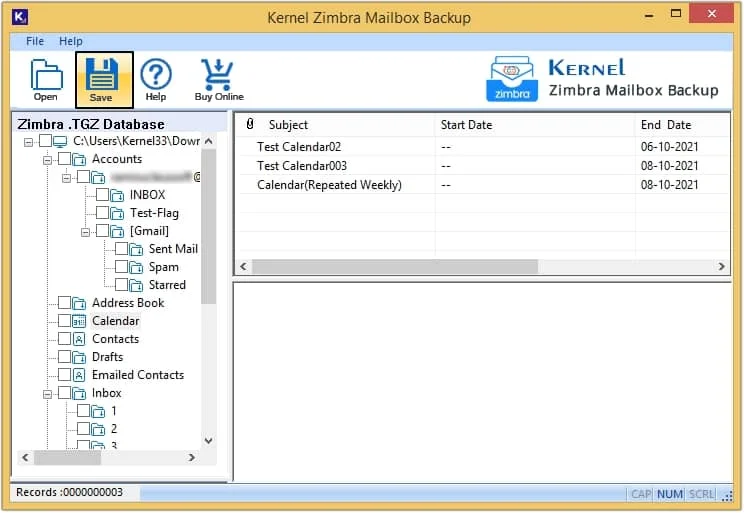Image resolution: width=744 pixels, height=513 pixels.
Task: Click the Emailed Contacts person icon
Action: point(79,375)
